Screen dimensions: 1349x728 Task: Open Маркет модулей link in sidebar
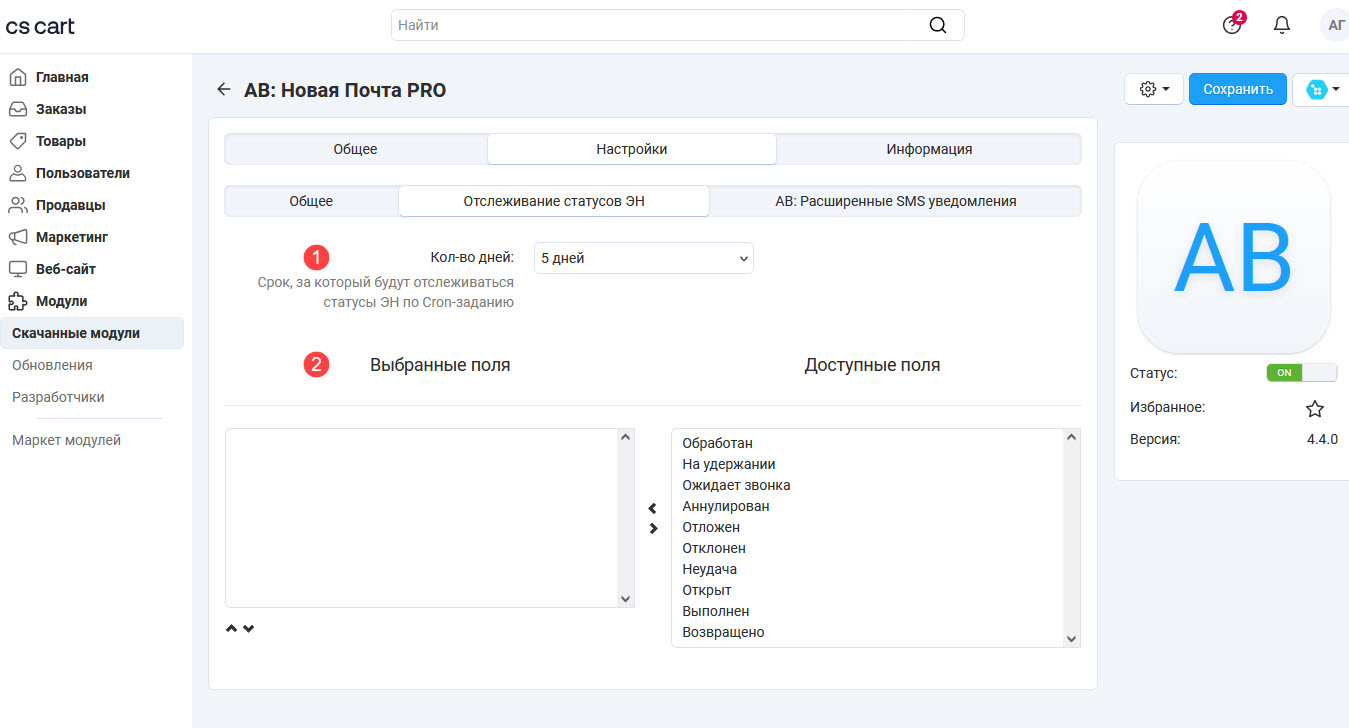tap(66, 440)
